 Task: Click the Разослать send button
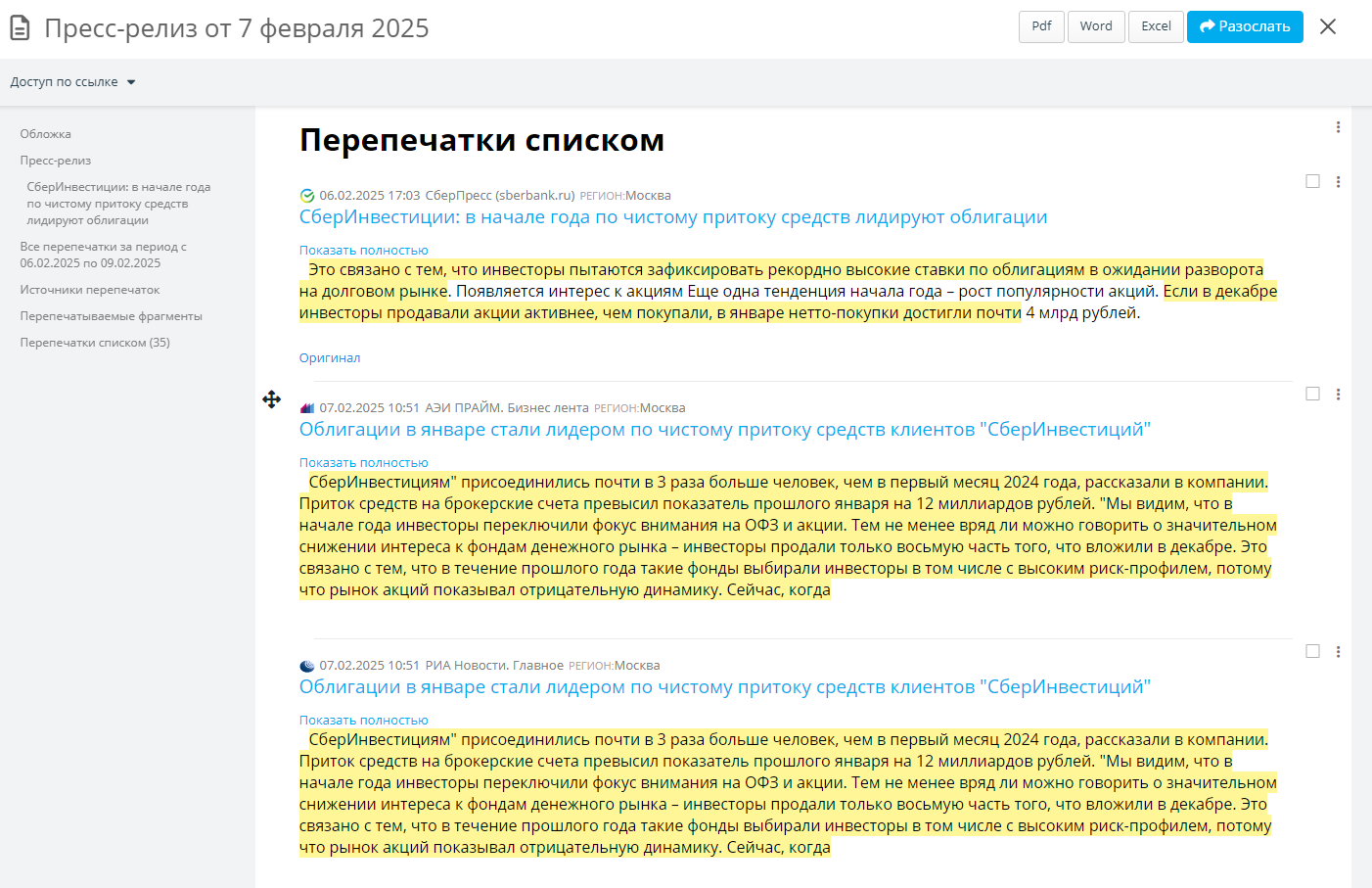tap(1245, 26)
